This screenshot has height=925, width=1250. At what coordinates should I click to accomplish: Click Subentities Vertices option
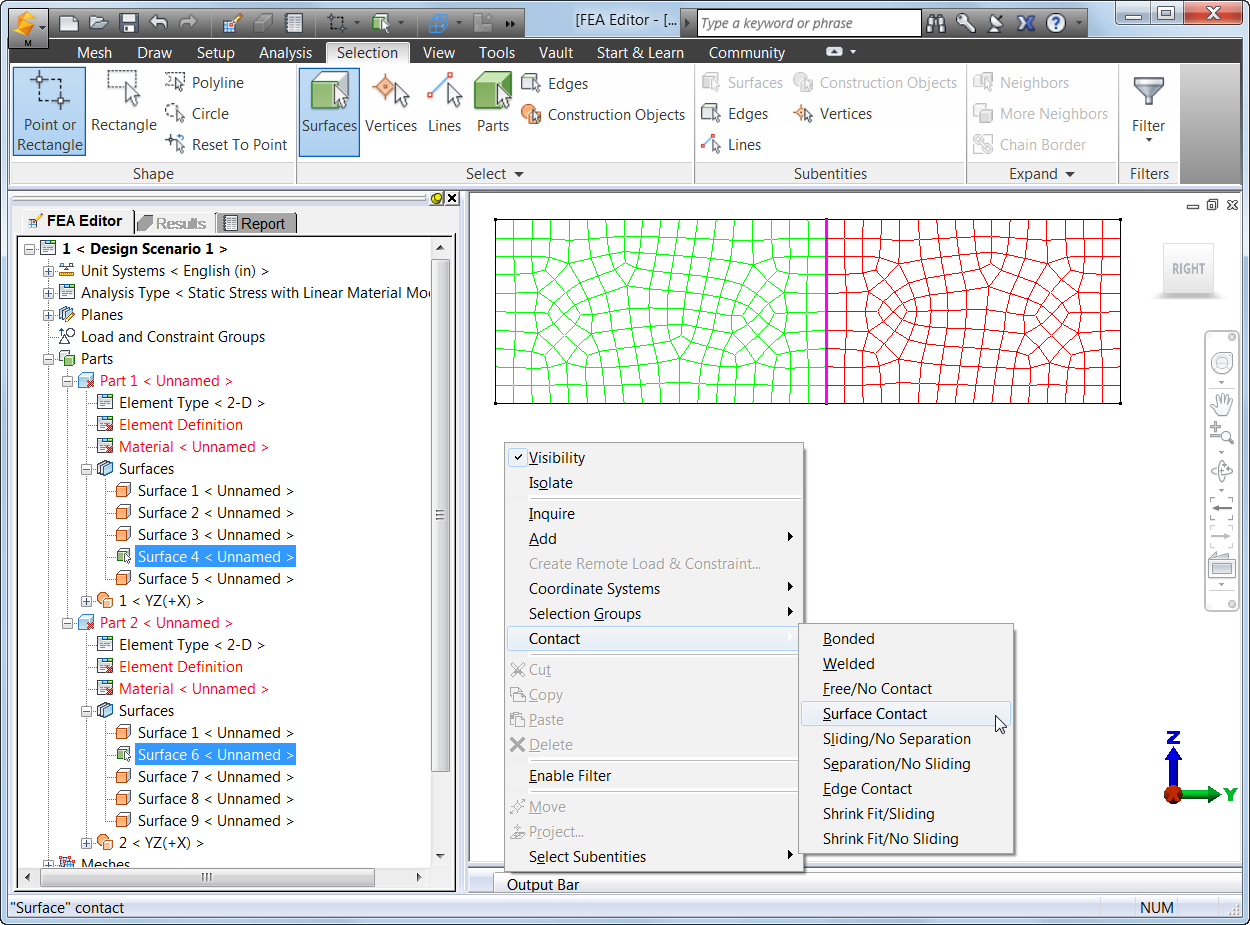pyautogui.click(x=833, y=114)
